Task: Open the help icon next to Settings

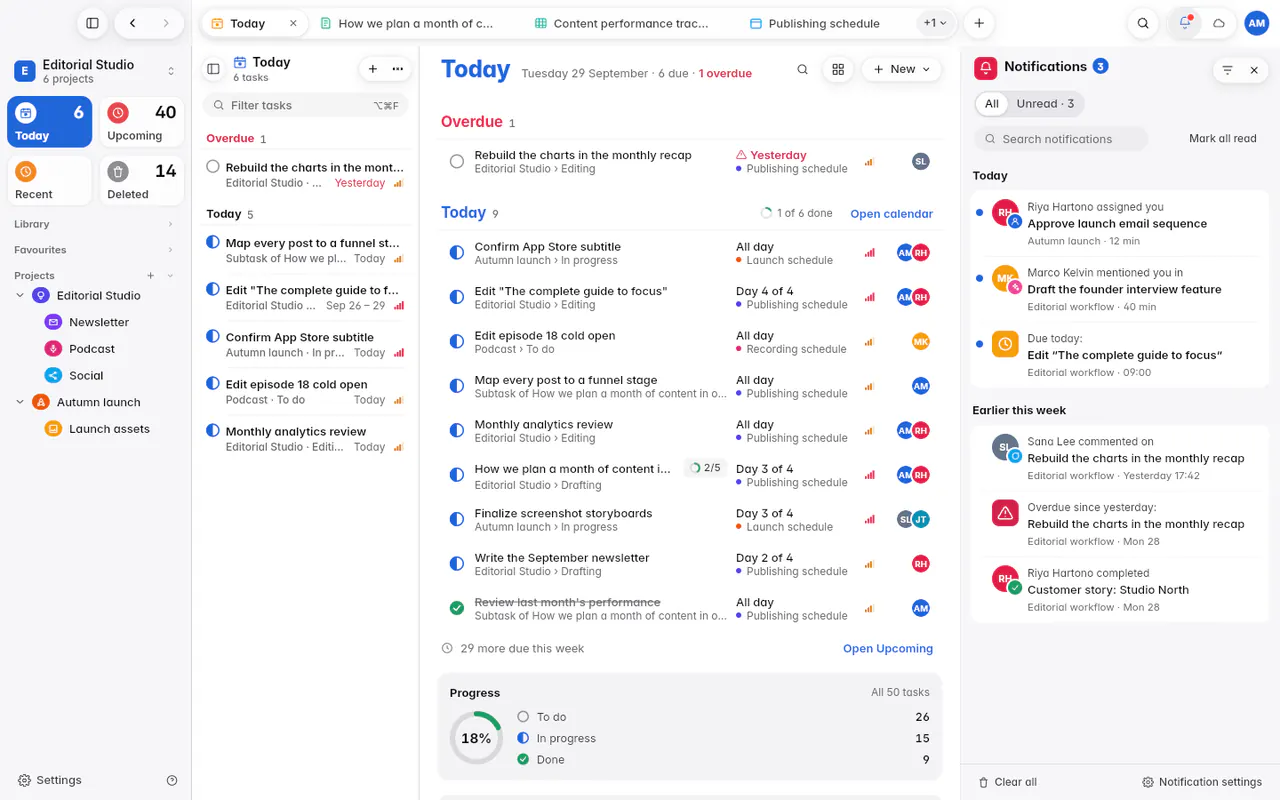Action: (172, 780)
